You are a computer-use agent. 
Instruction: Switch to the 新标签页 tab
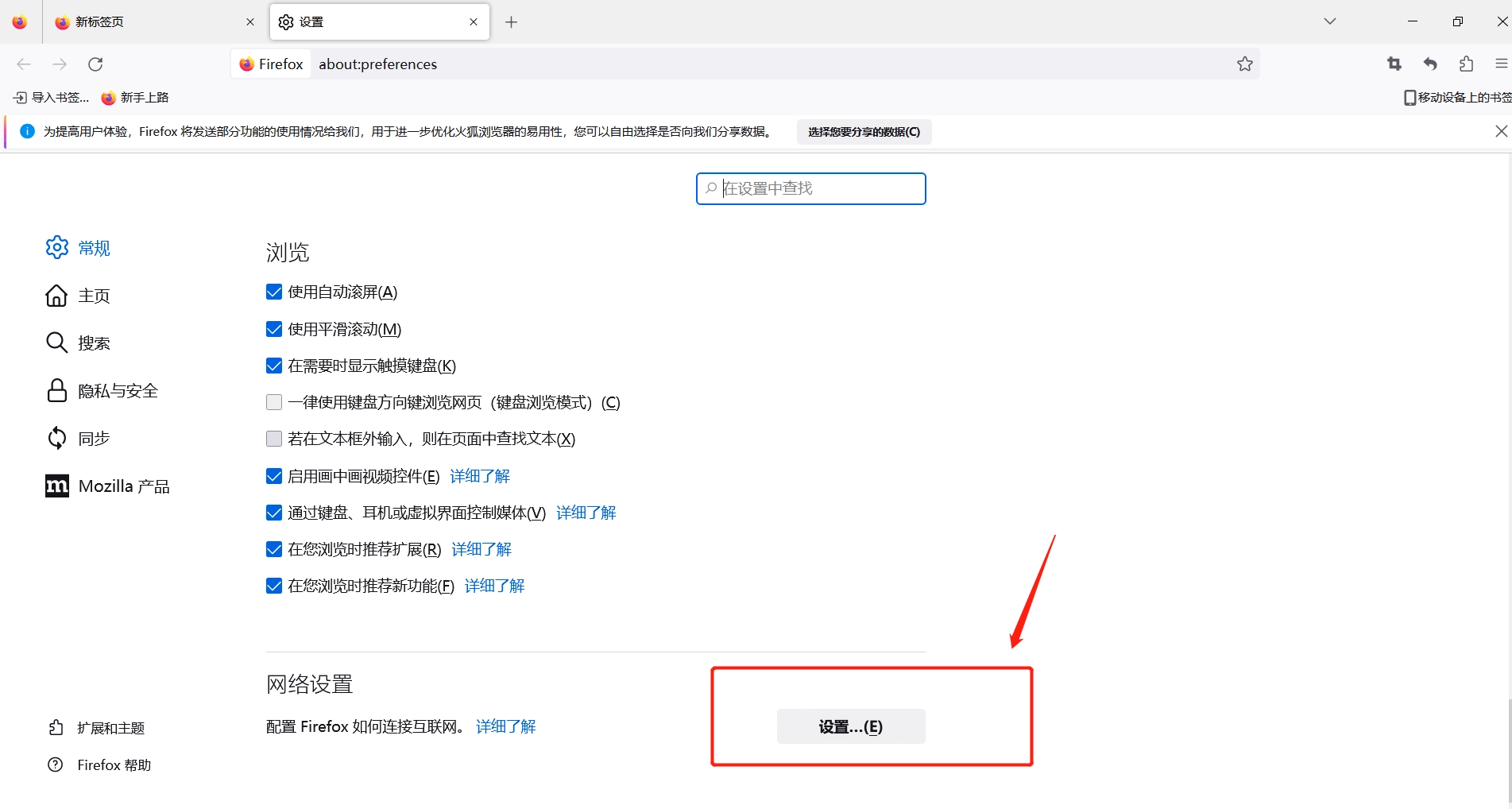click(151, 22)
